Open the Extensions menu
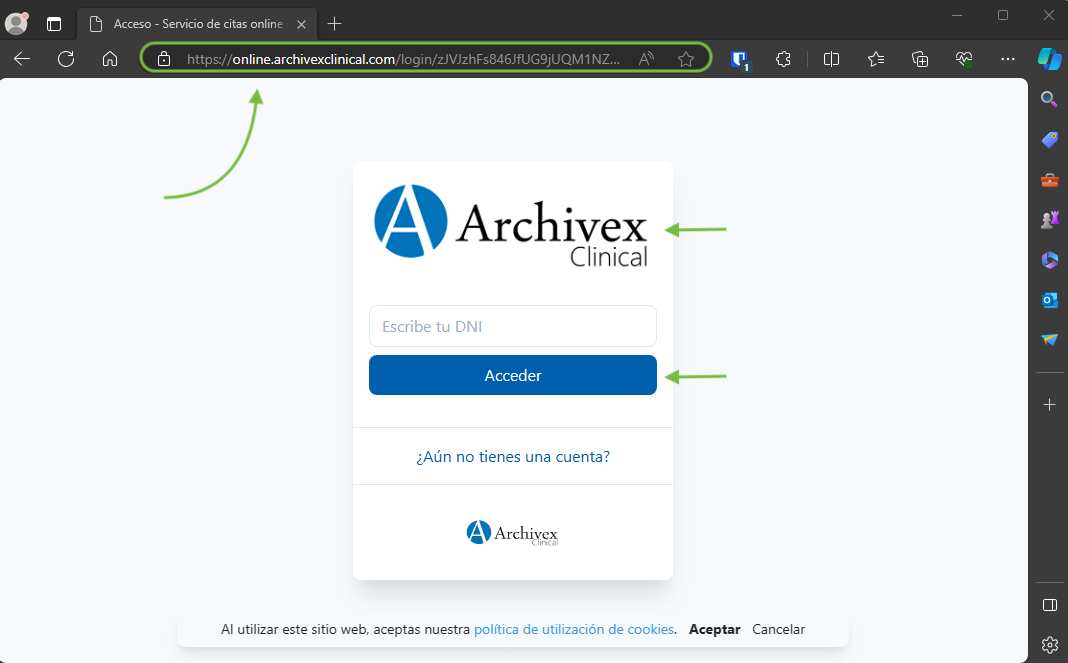Screen dimensions: 1068x663 click(783, 59)
